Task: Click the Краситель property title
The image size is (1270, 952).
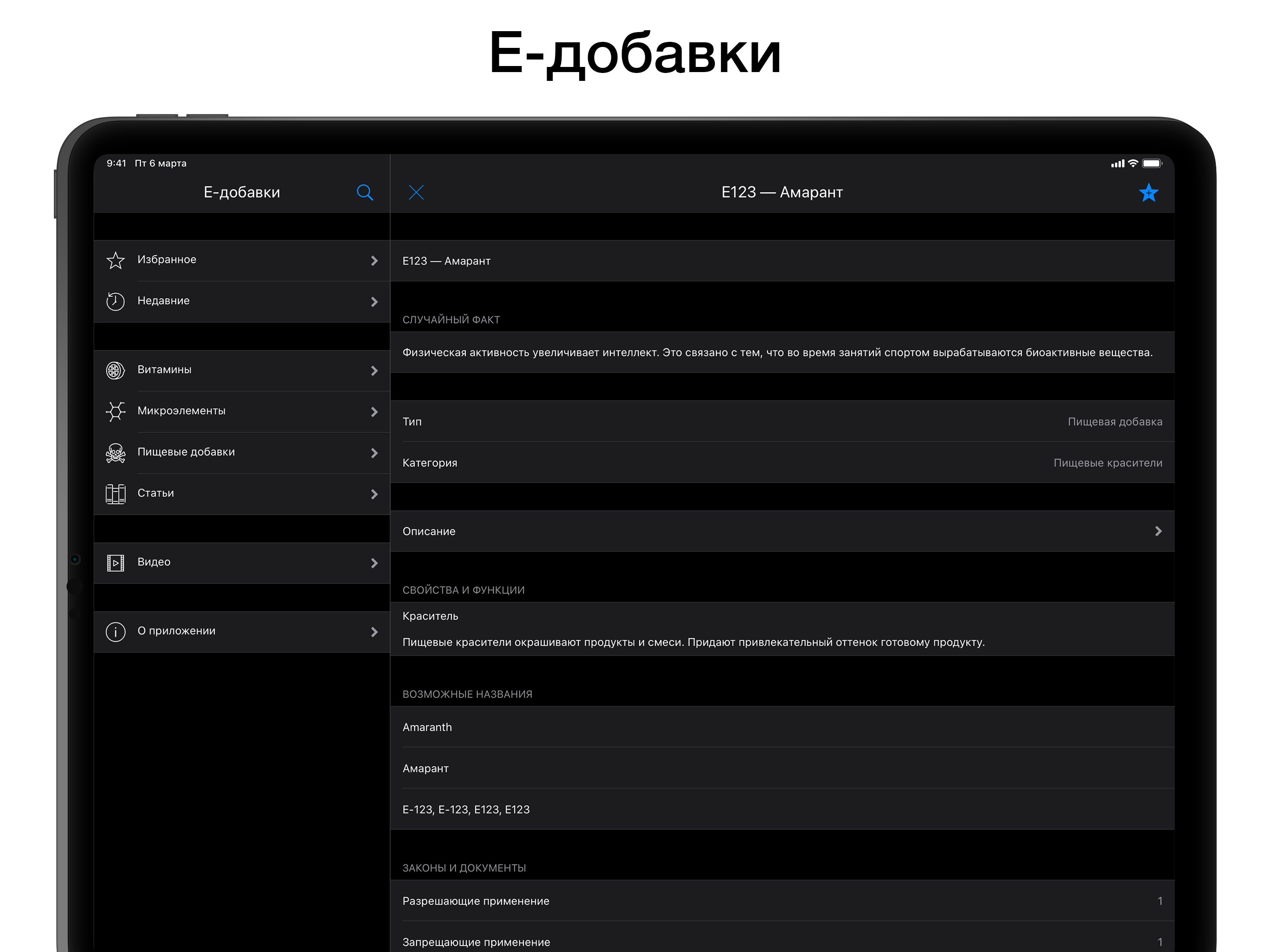Action: tap(430, 616)
